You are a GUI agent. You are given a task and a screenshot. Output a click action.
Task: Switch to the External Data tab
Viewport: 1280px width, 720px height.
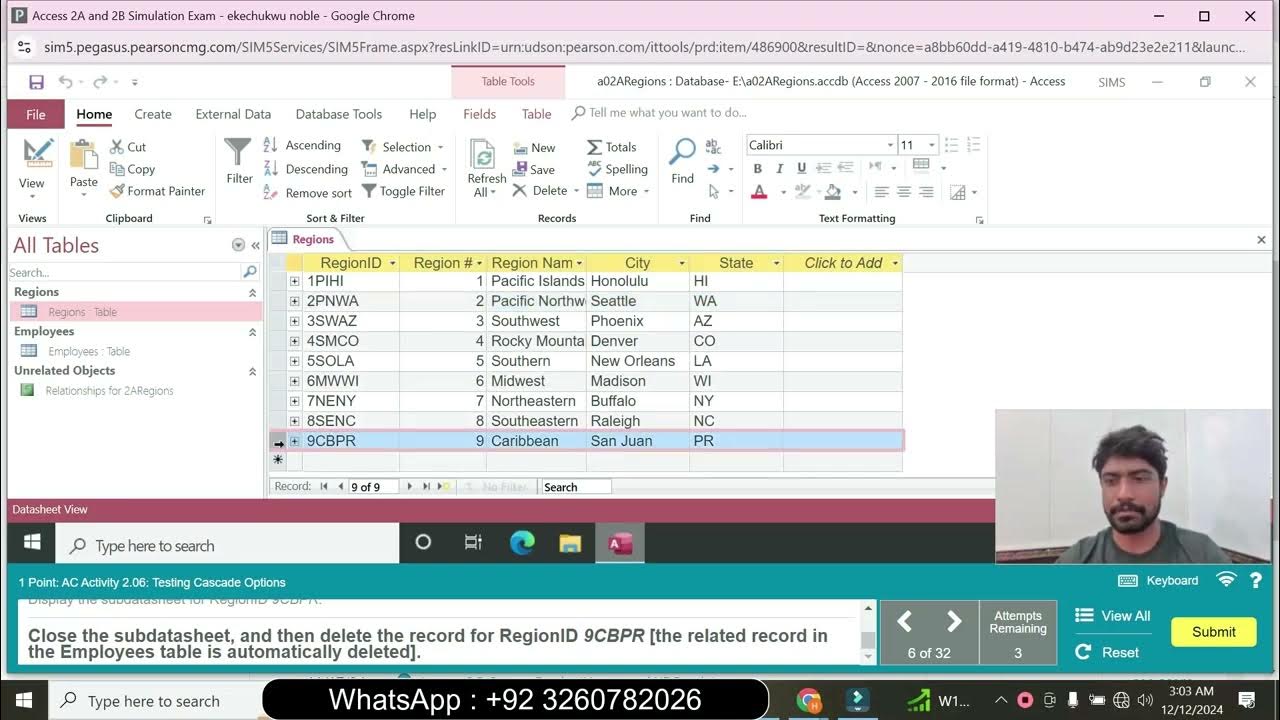pos(233,114)
